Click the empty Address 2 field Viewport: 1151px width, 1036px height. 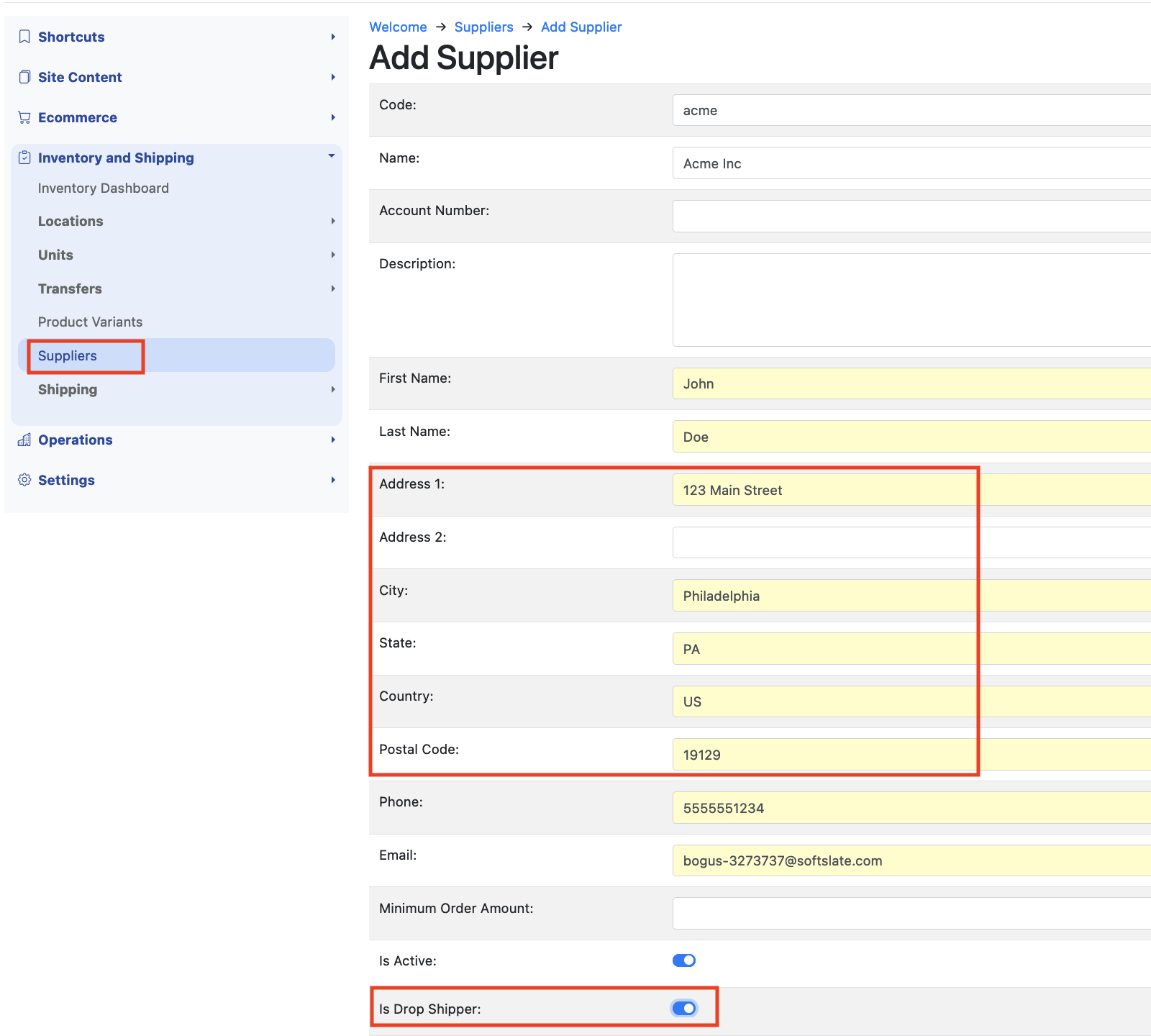click(x=911, y=542)
